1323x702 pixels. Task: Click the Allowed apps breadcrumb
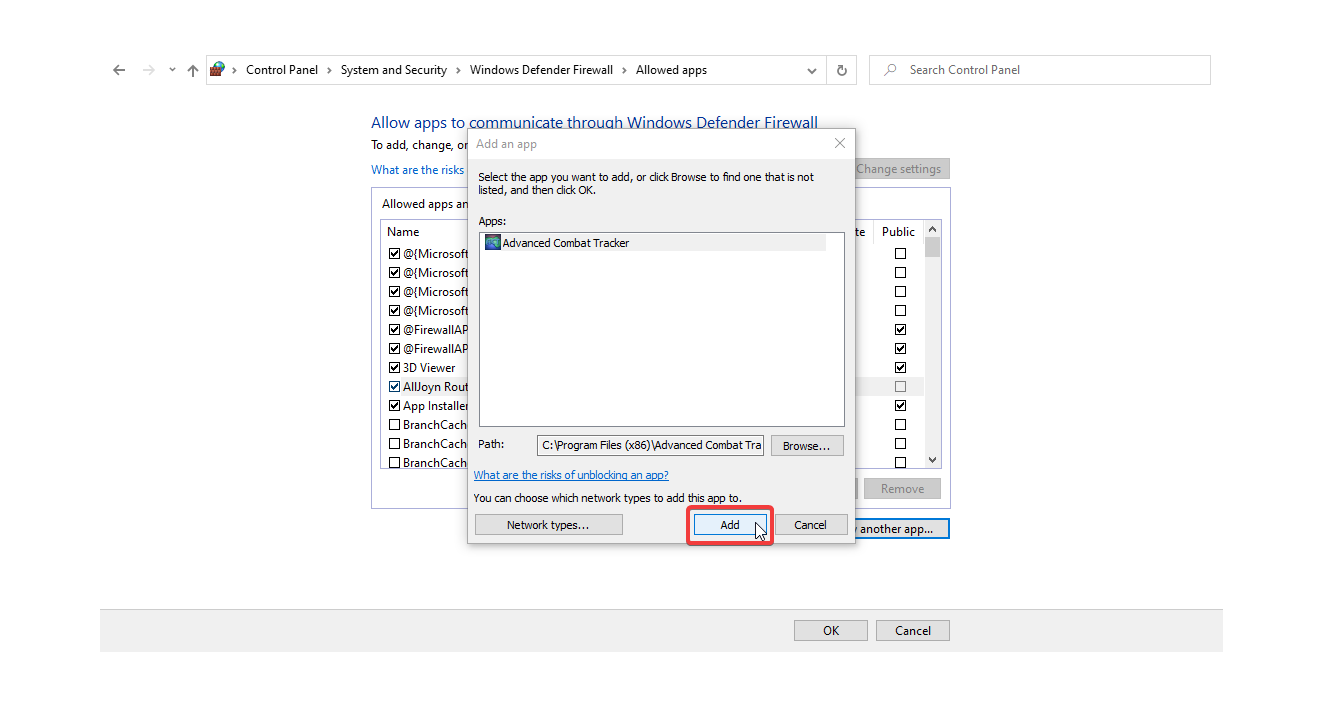point(671,70)
